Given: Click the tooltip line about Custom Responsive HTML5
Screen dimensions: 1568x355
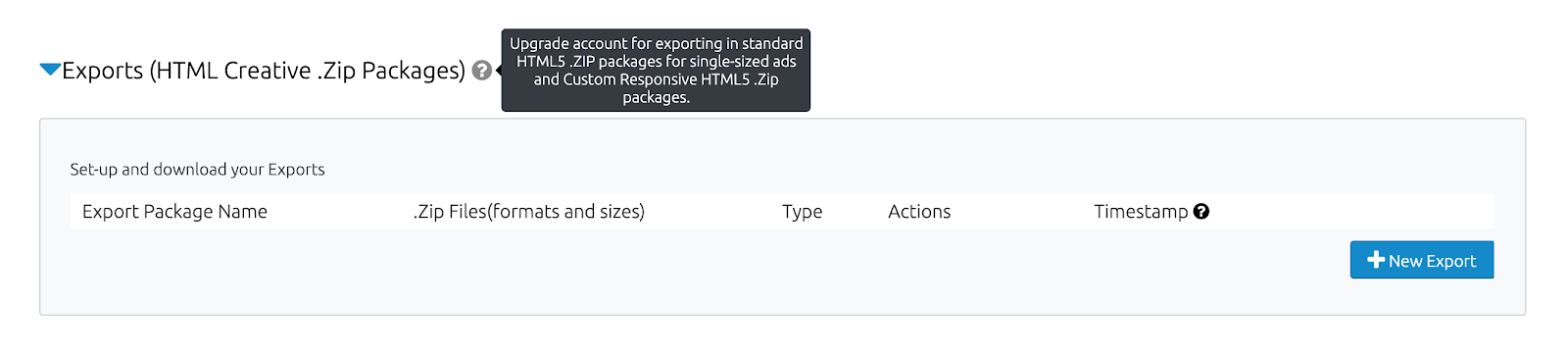Looking at the screenshot, I should coord(656,79).
